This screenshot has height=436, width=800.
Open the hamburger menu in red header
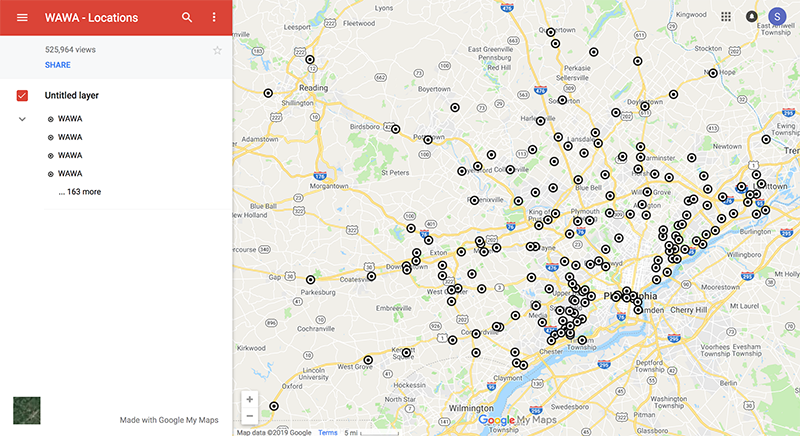[22, 17]
